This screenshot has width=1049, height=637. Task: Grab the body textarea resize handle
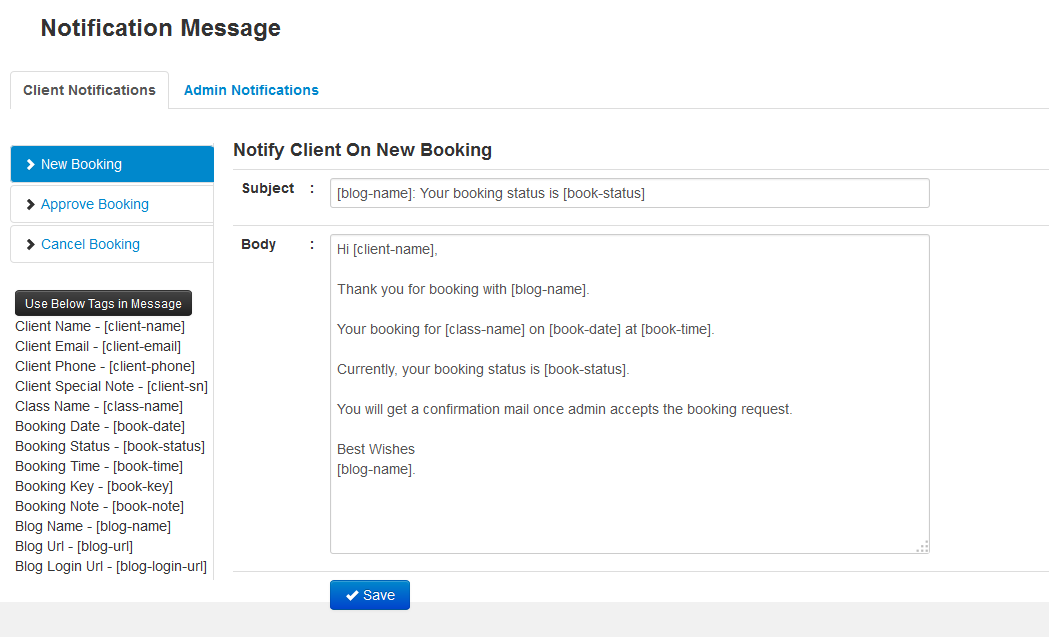tap(923, 547)
